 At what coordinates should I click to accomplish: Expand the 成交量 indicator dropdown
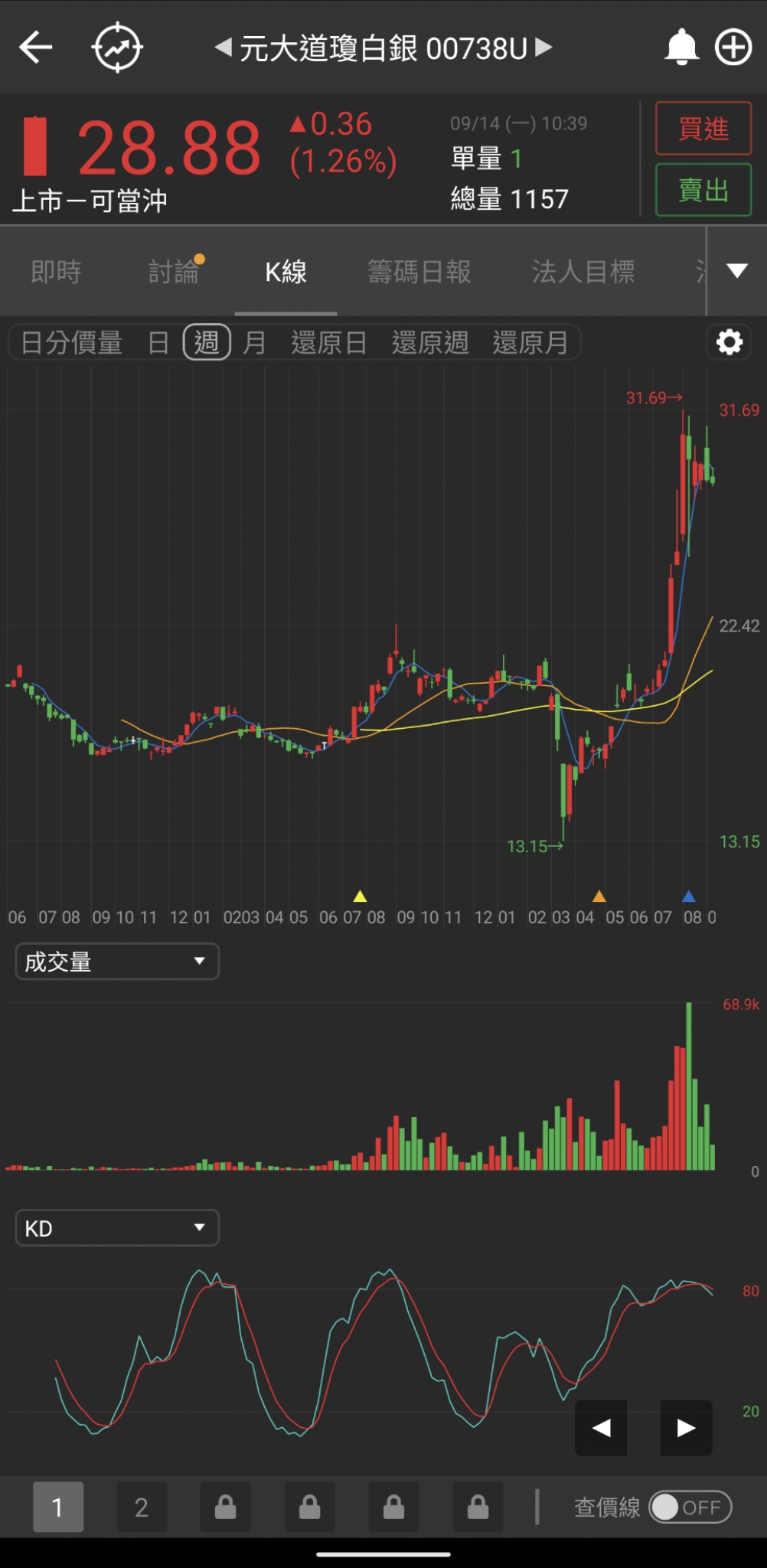(x=117, y=961)
